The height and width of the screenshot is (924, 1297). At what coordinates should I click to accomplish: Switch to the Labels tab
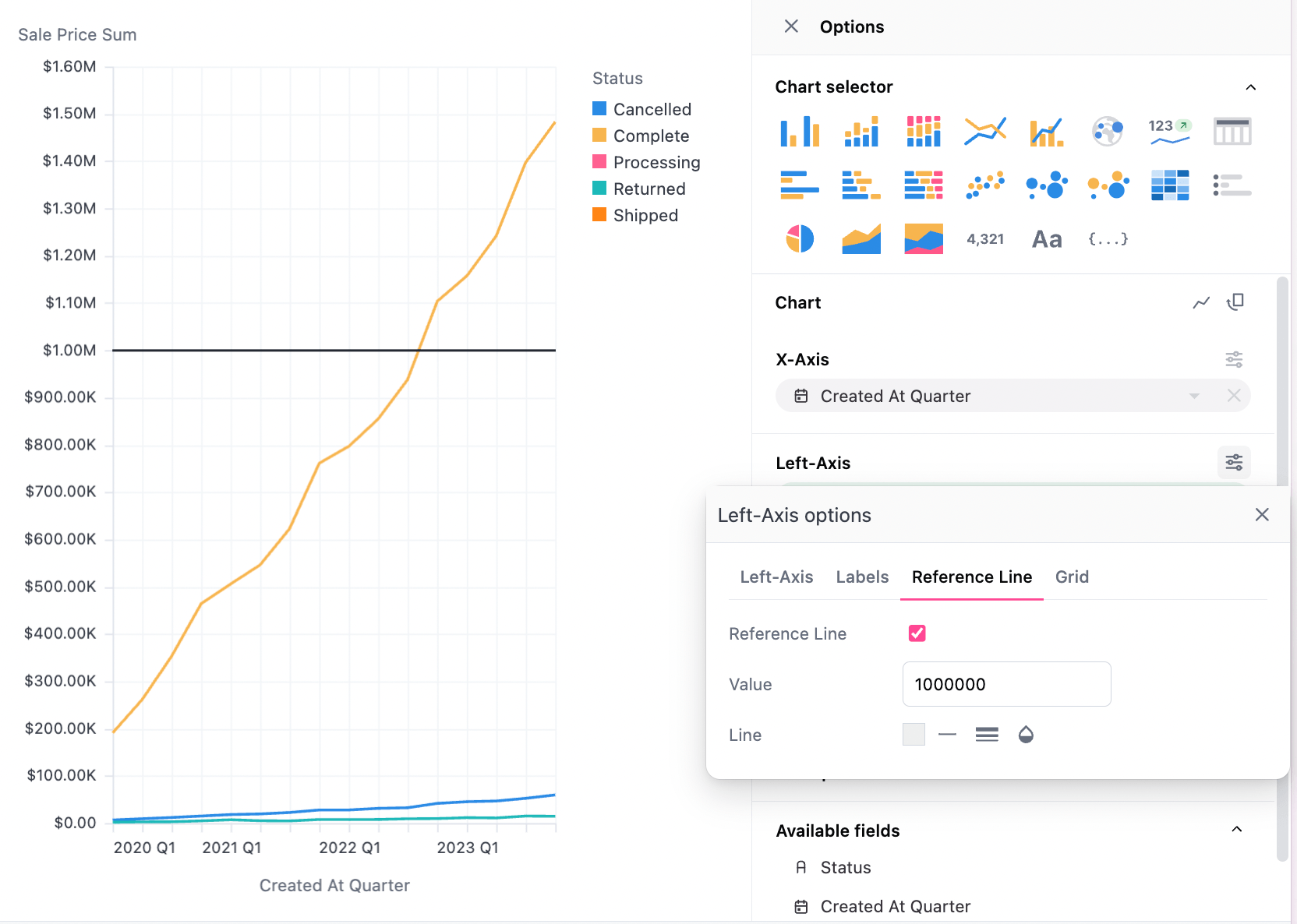click(862, 577)
